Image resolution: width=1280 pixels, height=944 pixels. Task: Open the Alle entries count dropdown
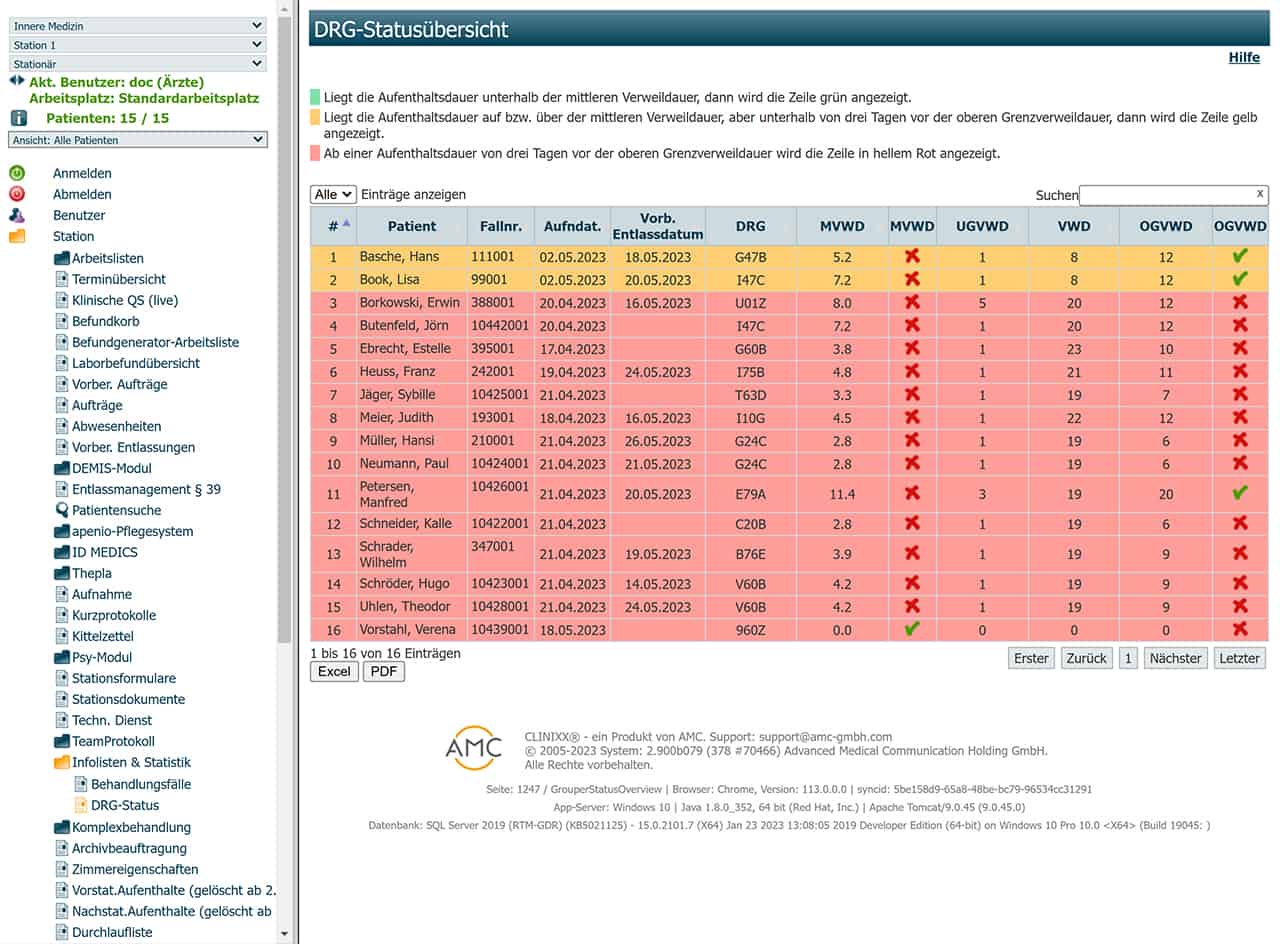(333, 195)
